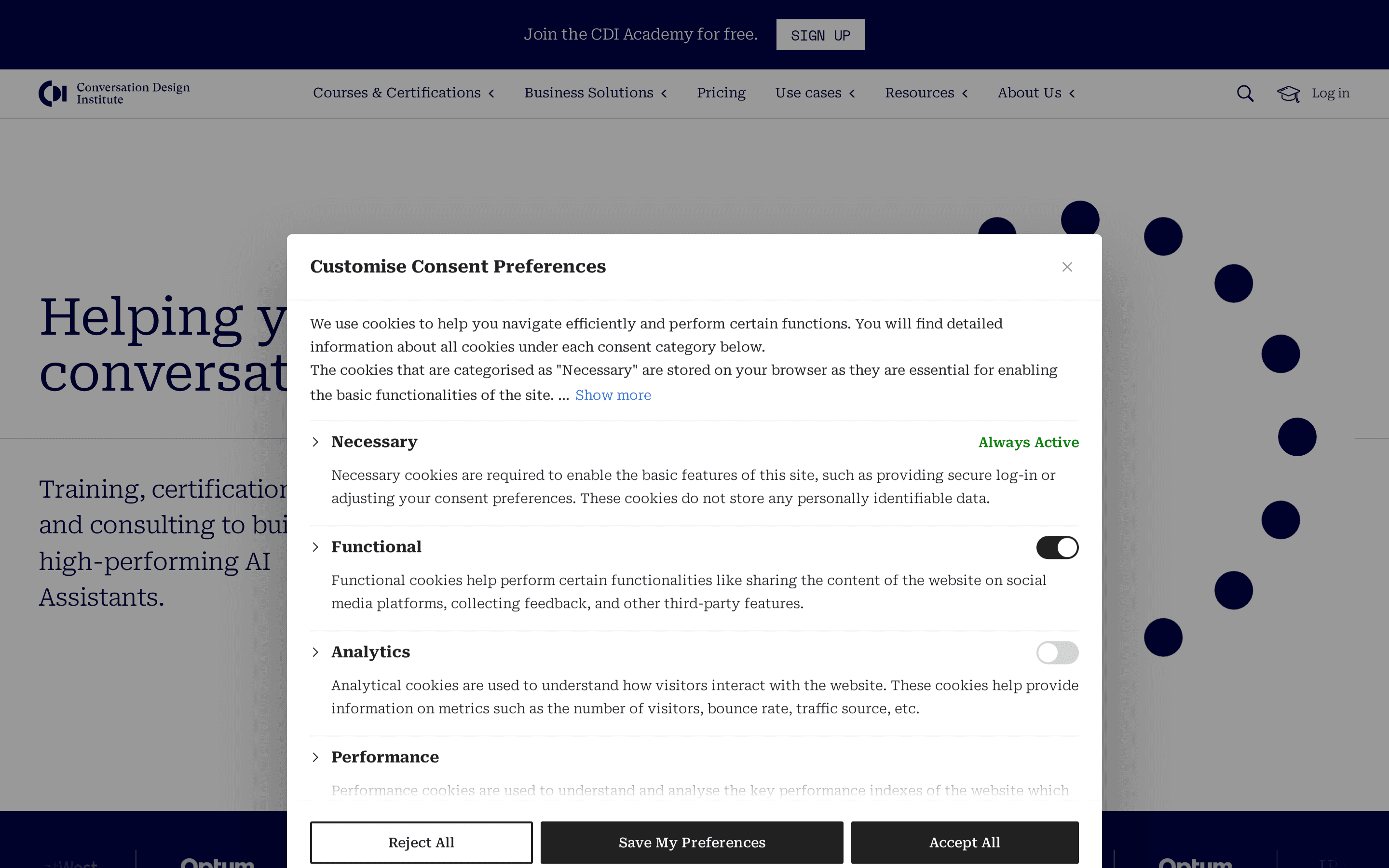Image resolution: width=1389 pixels, height=868 pixels.
Task: Go to the Pricing page
Action: click(721, 93)
